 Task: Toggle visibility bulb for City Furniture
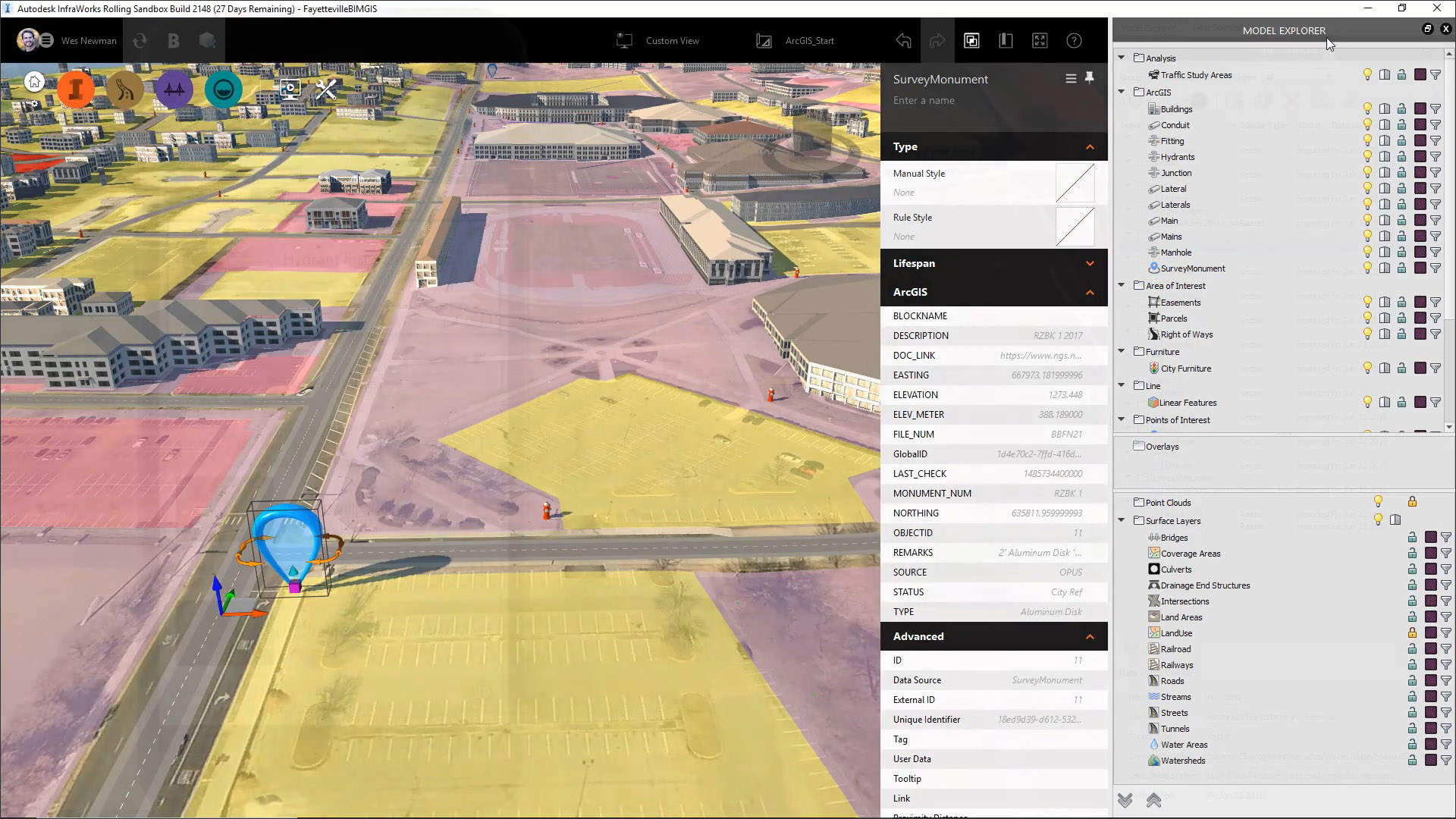pos(1367,368)
